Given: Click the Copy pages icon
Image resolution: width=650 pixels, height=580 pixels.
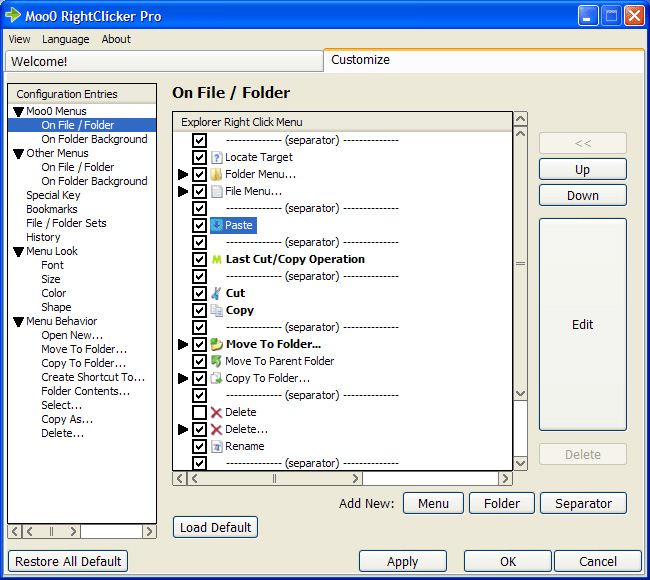Looking at the screenshot, I should tap(216, 311).
